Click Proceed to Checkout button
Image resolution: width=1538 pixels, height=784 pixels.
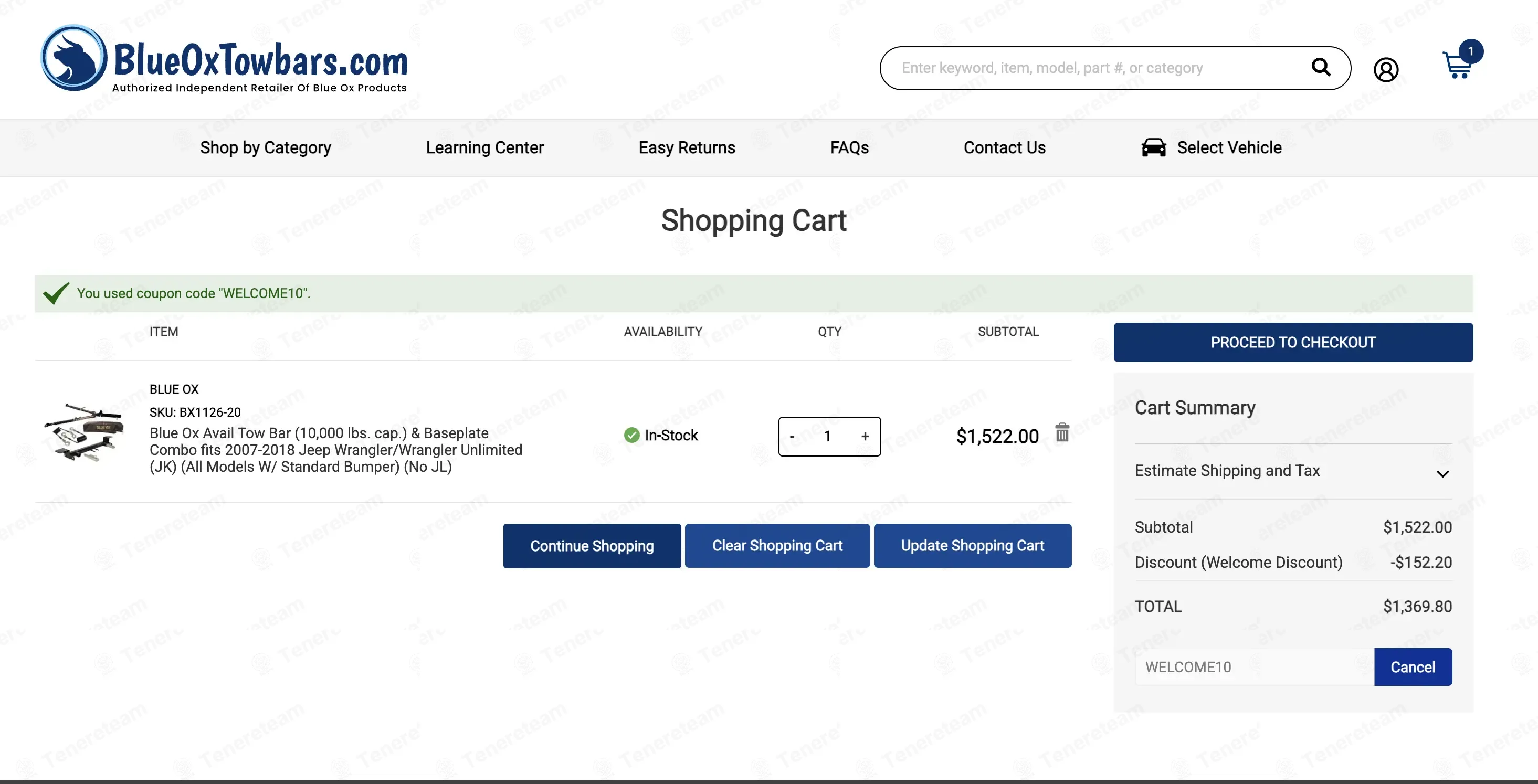click(1293, 342)
